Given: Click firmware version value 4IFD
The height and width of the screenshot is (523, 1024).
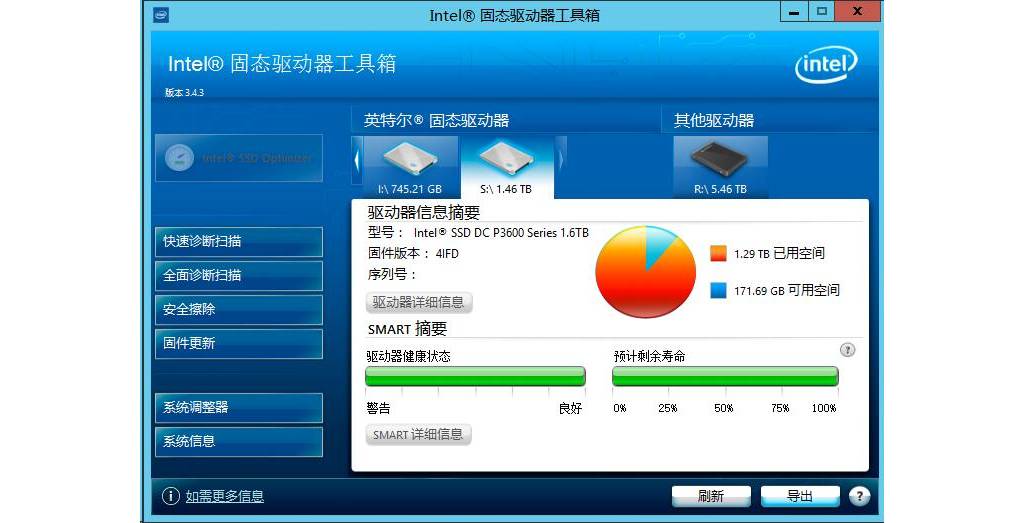Looking at the screenshot, I should (x=447, y=254).
